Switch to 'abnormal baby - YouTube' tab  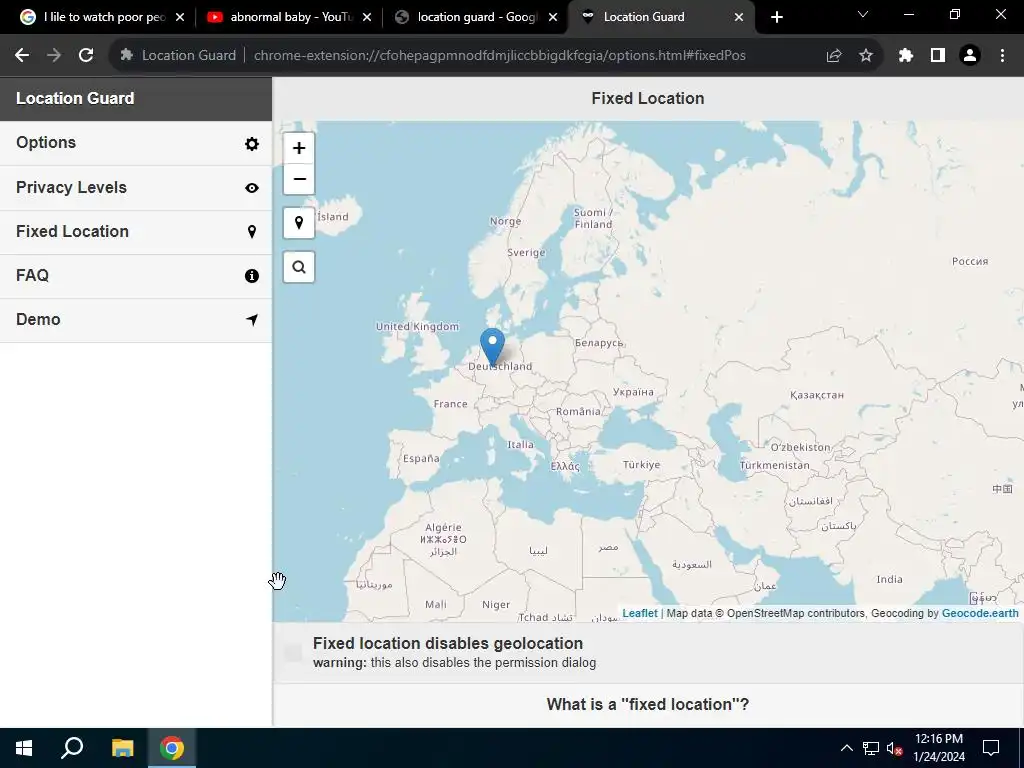[289, 18]
